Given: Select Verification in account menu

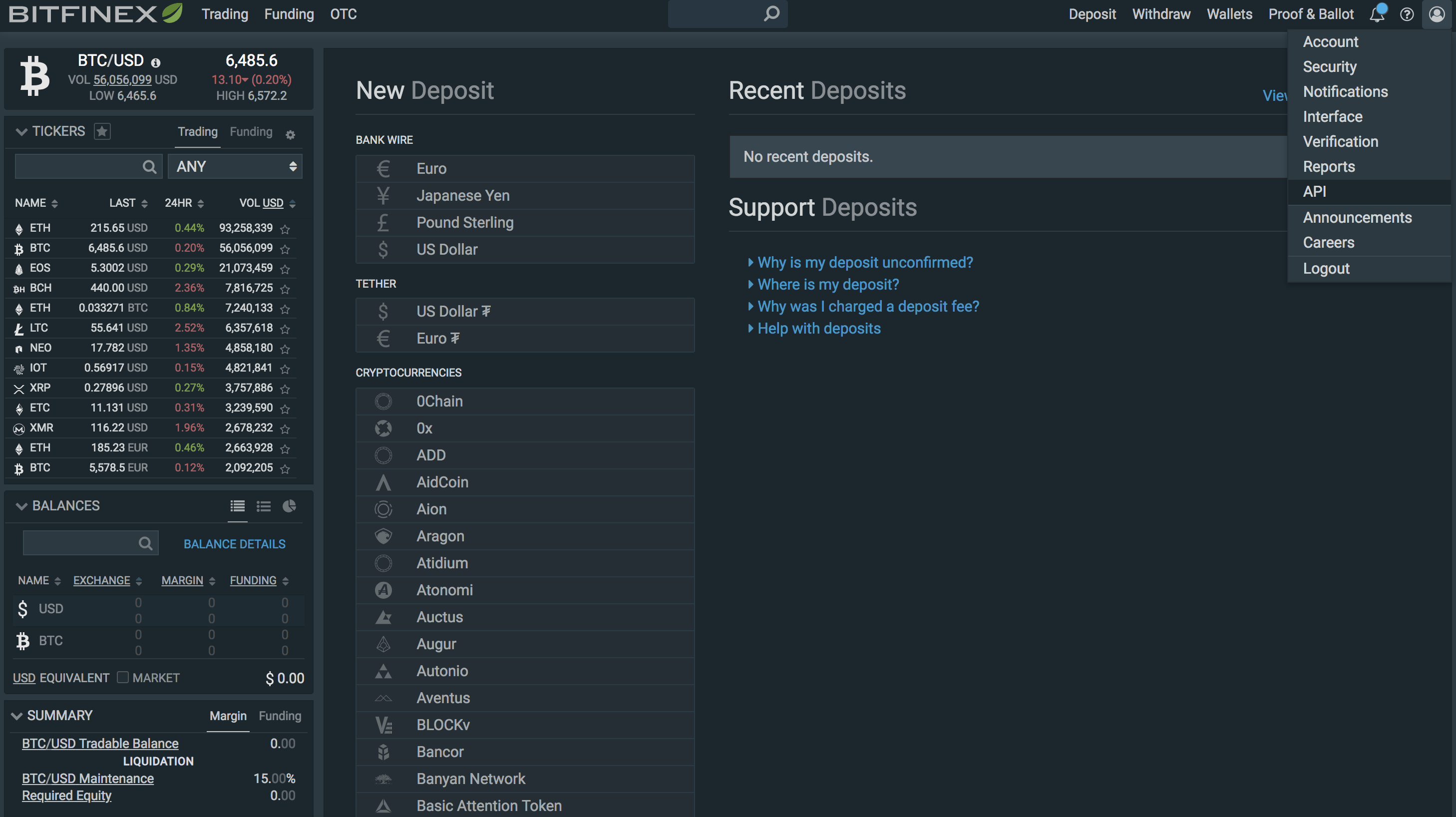Looking at the screenshot, I should coord(1370,142).
